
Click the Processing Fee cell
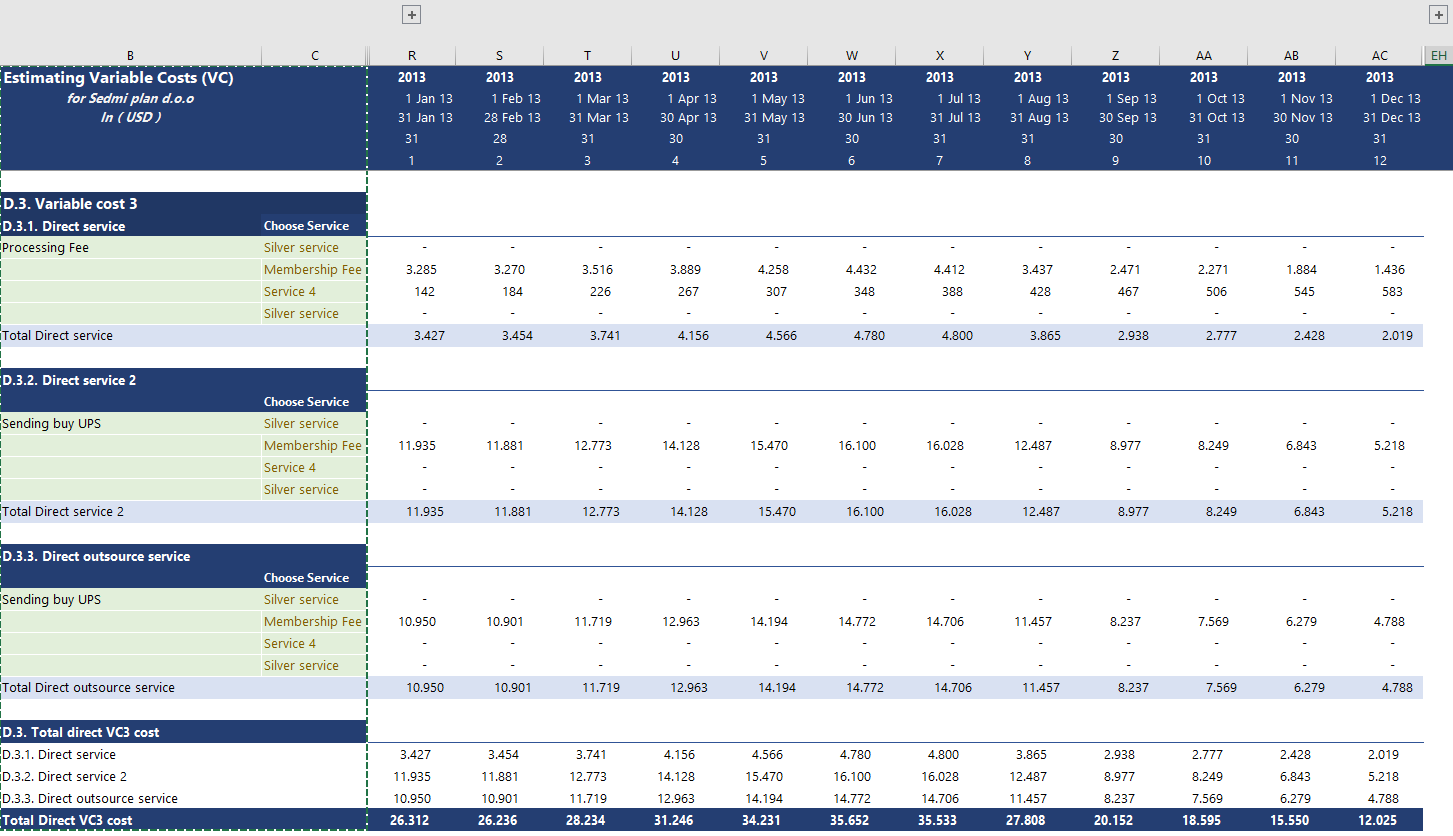pos(130,248)
